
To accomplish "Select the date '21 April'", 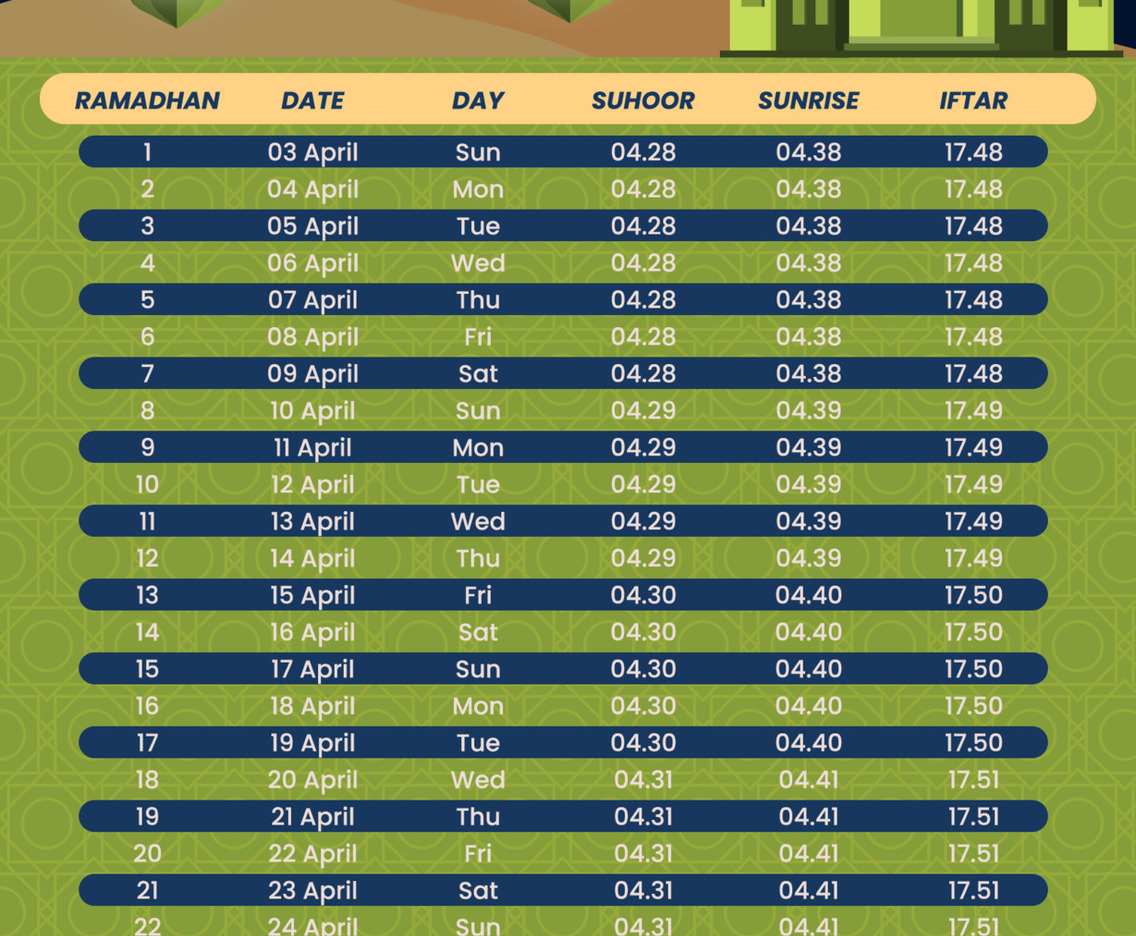I will tap(312, 817).
